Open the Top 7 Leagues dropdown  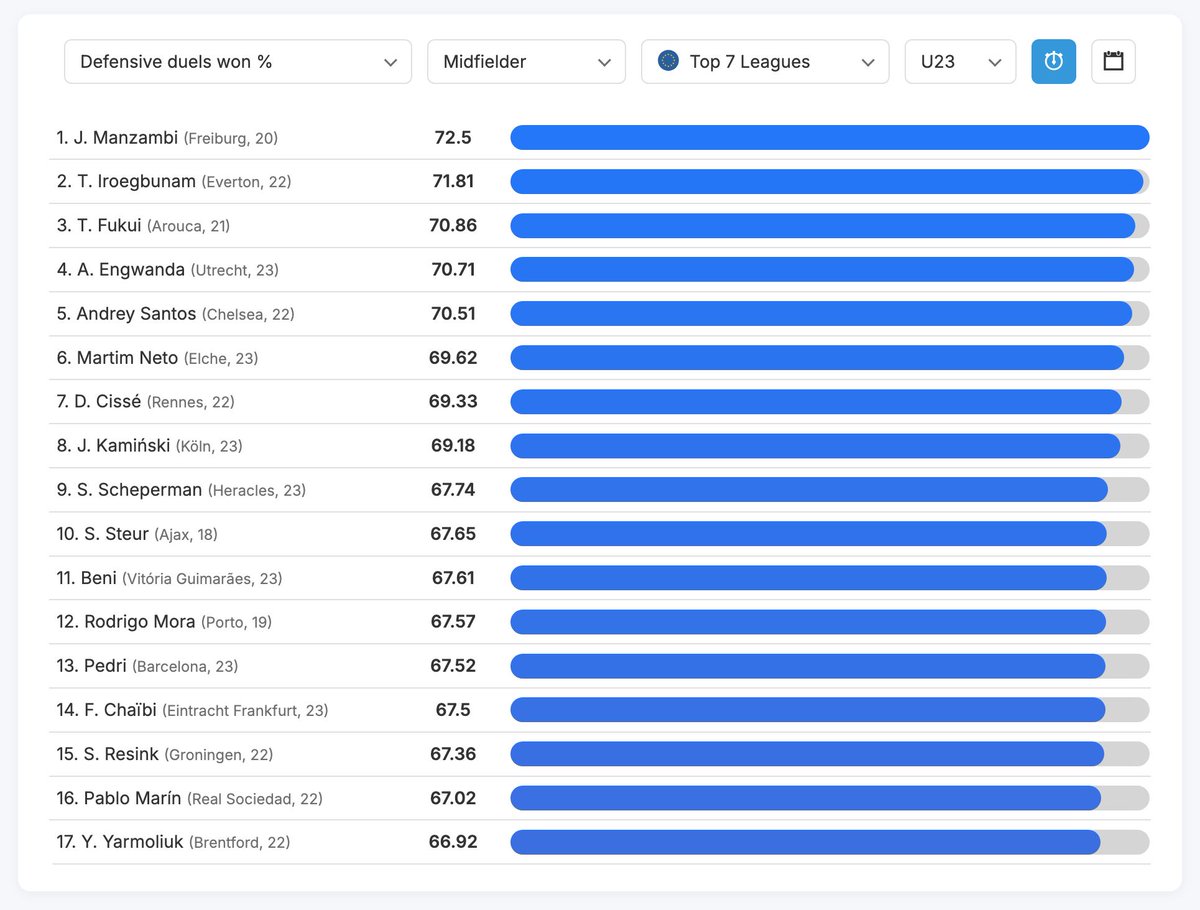(765, 61)
